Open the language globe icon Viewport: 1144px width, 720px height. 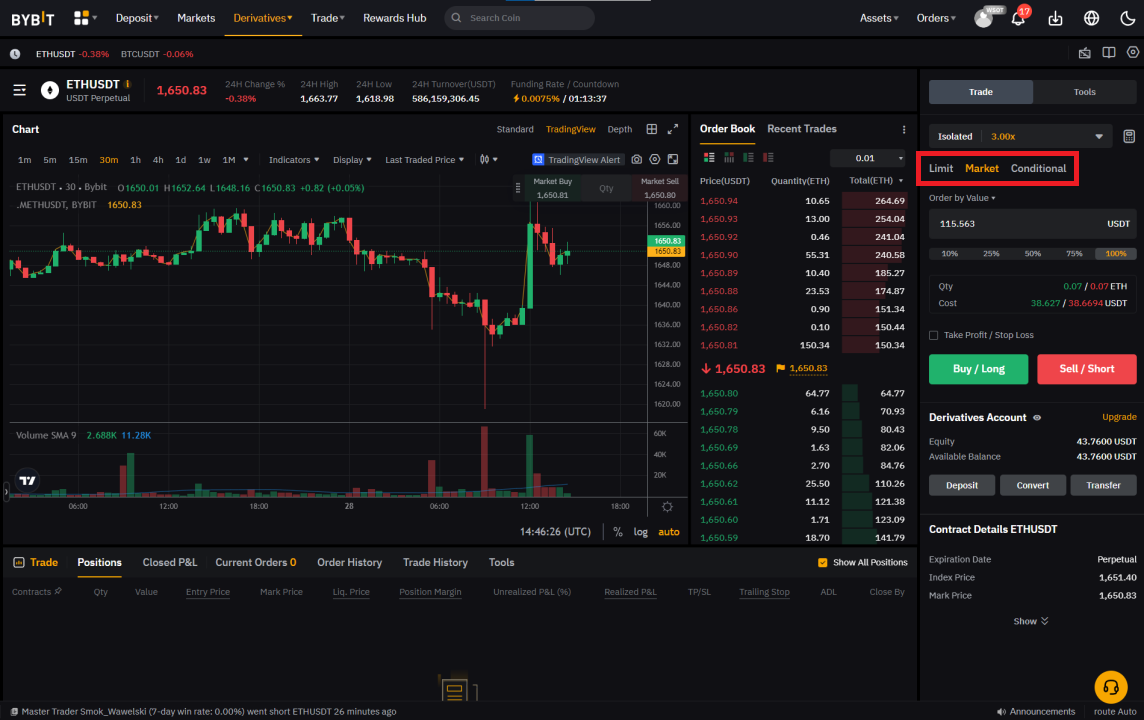click(x=1091, y=18)
